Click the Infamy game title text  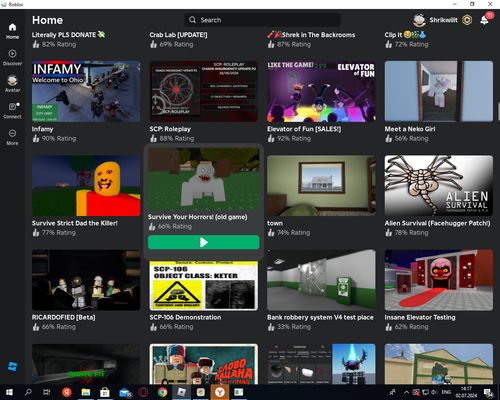42,129
